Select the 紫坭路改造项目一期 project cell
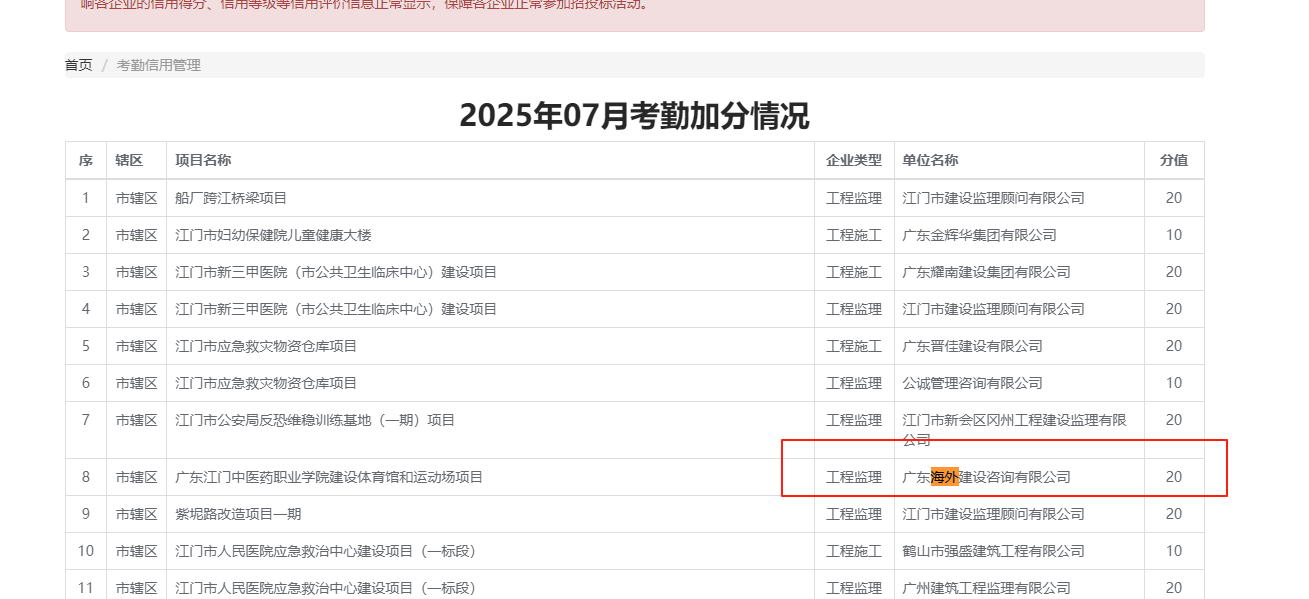Image resolution: width=1309 pixels, height=599 pixels. pos(238,514)
